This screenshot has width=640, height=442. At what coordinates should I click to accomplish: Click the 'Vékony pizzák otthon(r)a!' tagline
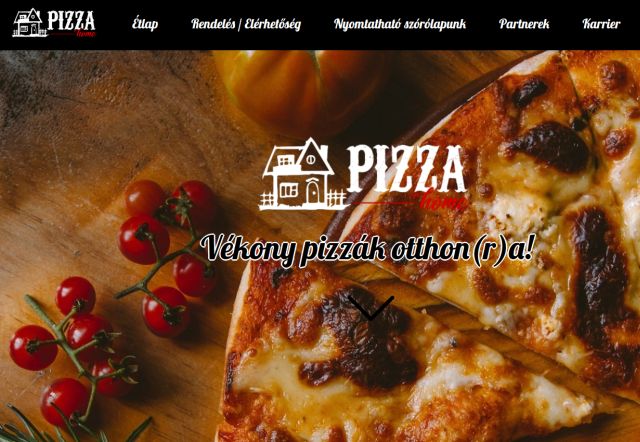click(367, 249)
